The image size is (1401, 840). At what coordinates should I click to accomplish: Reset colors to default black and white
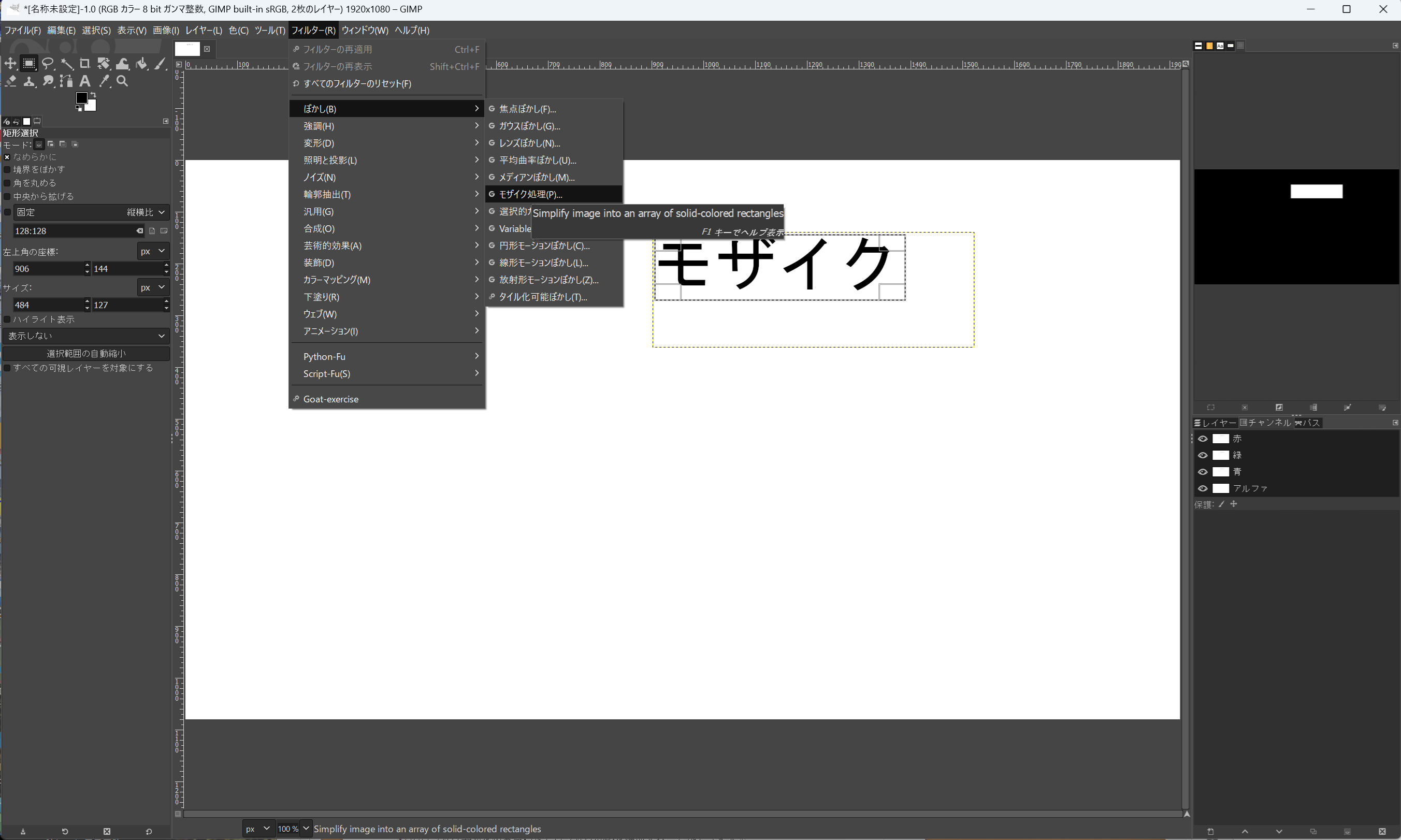tap(79, 108)
